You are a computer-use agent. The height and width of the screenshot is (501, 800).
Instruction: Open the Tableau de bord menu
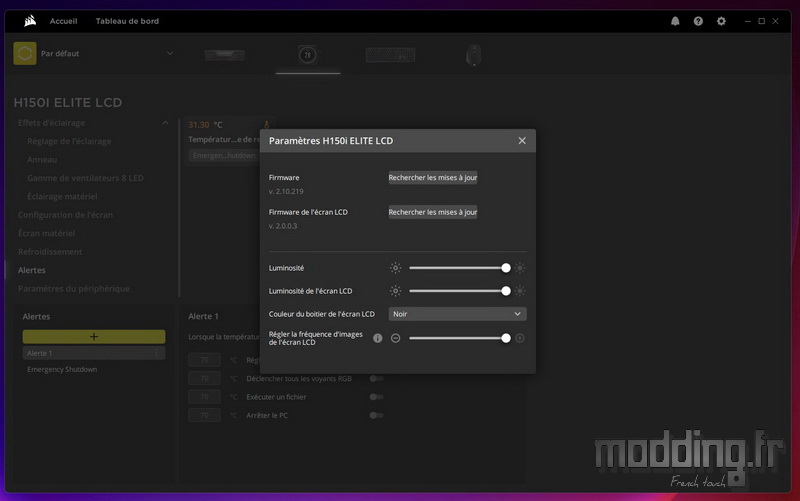tap(127, 21)
